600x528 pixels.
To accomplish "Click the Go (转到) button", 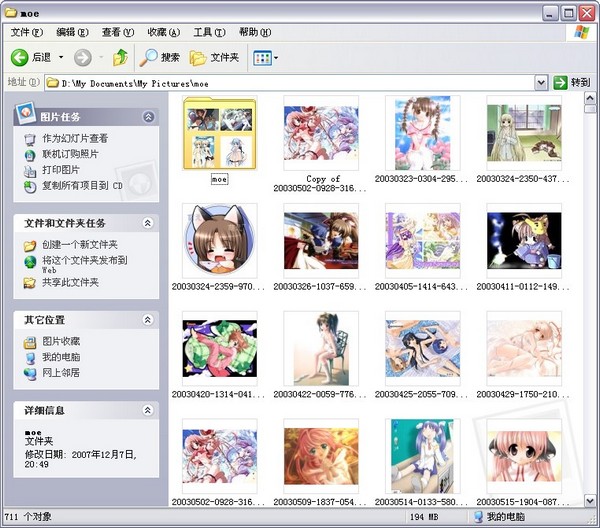I will point(572,82).
